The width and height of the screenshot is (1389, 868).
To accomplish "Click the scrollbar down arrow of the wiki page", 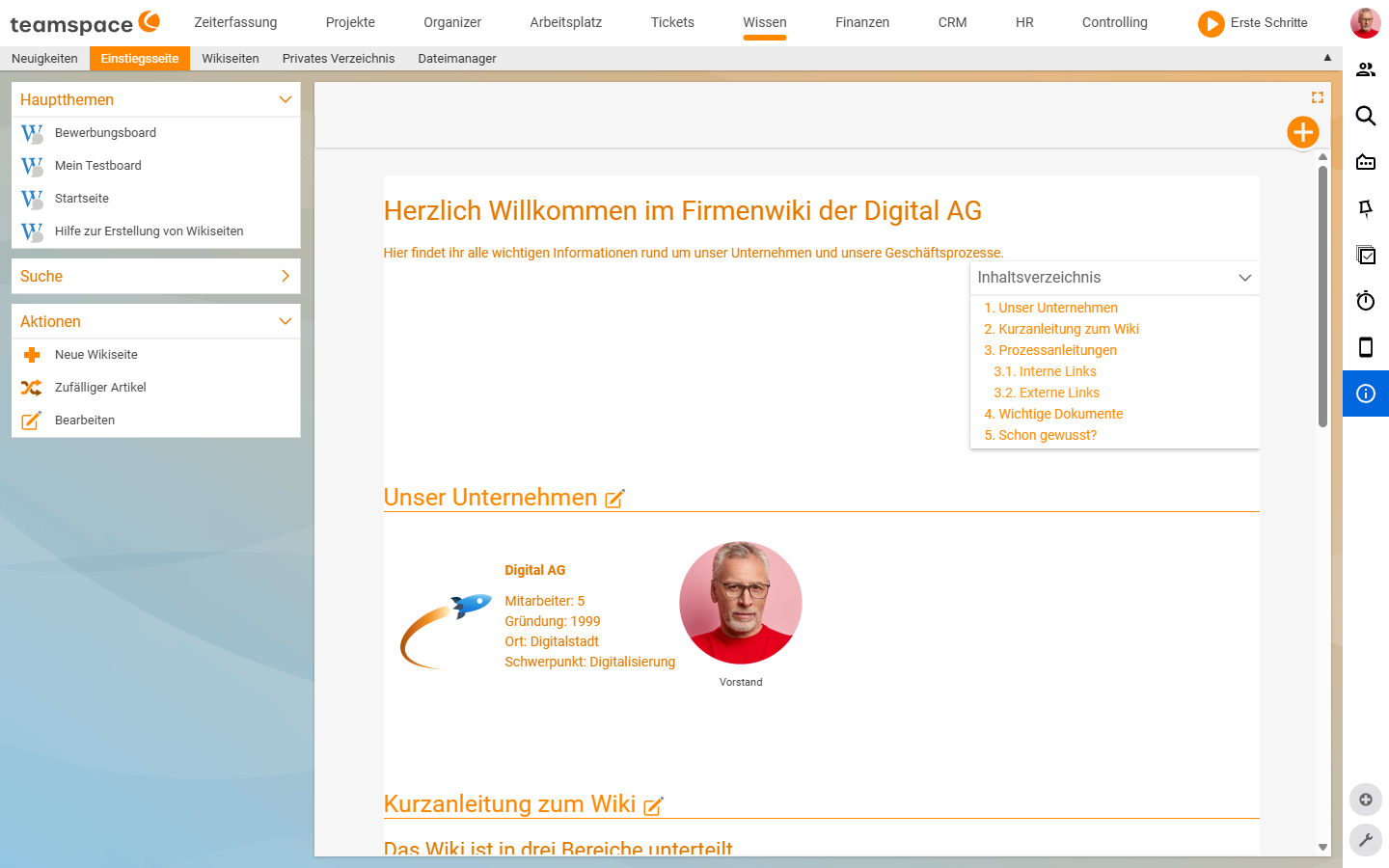I will coord(1323,847).
